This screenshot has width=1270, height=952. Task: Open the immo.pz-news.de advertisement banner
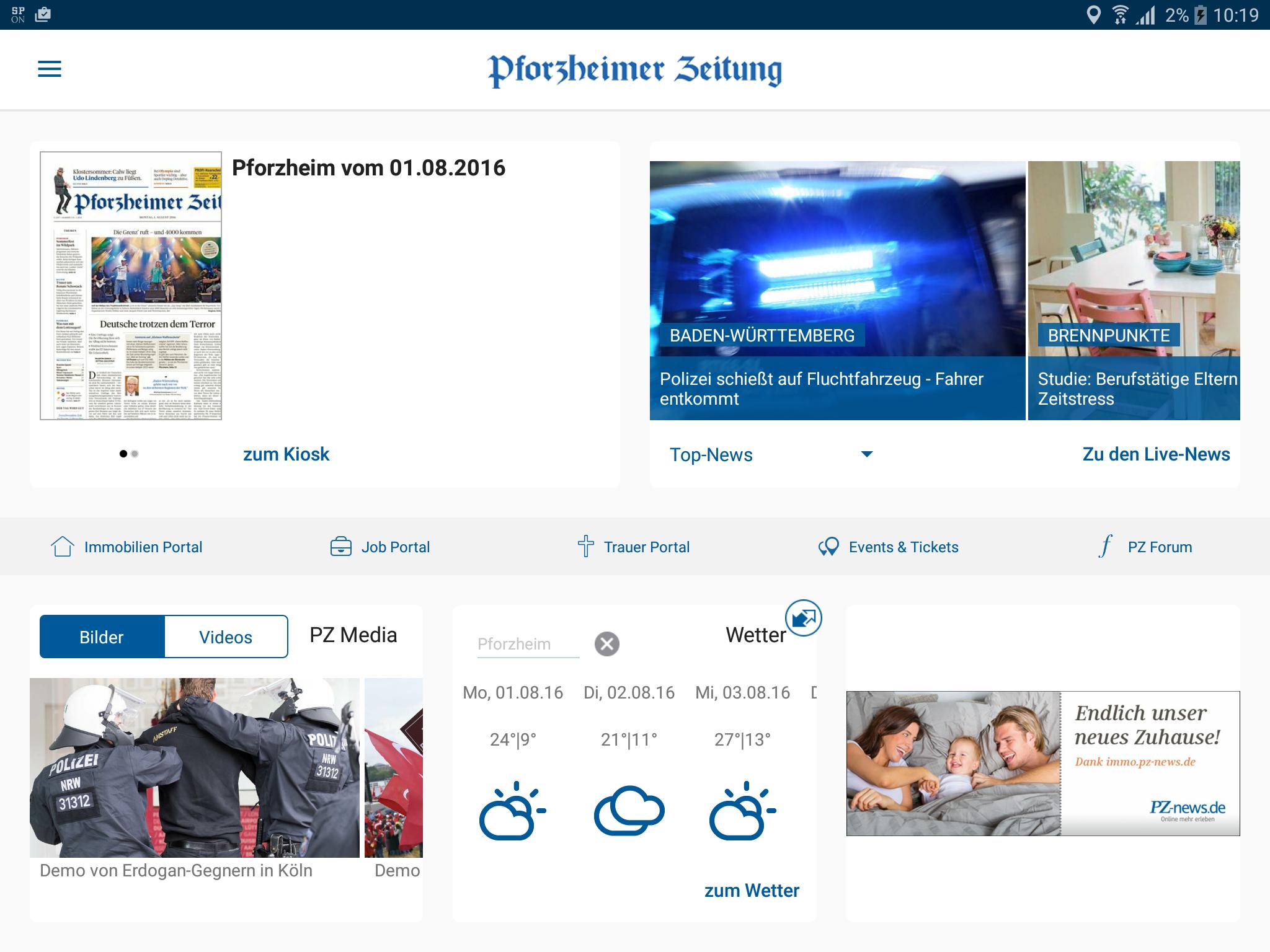[x=1043, y=764]
